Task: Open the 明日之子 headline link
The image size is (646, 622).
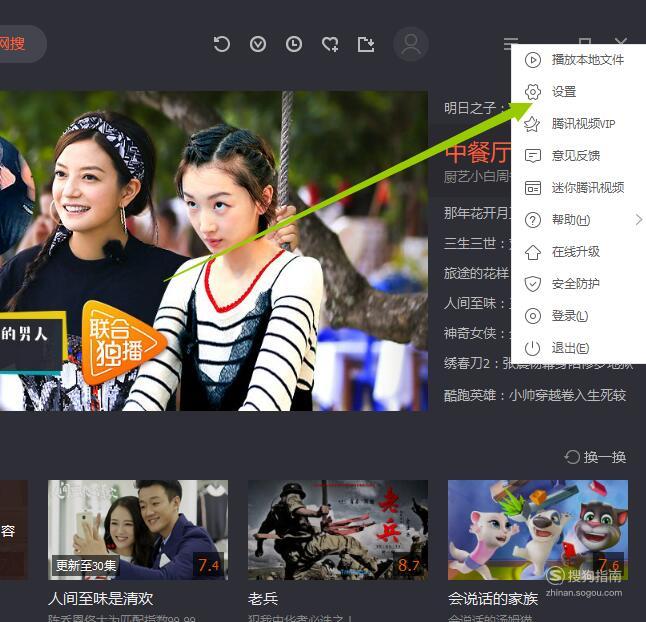Action: pos(474,108)
